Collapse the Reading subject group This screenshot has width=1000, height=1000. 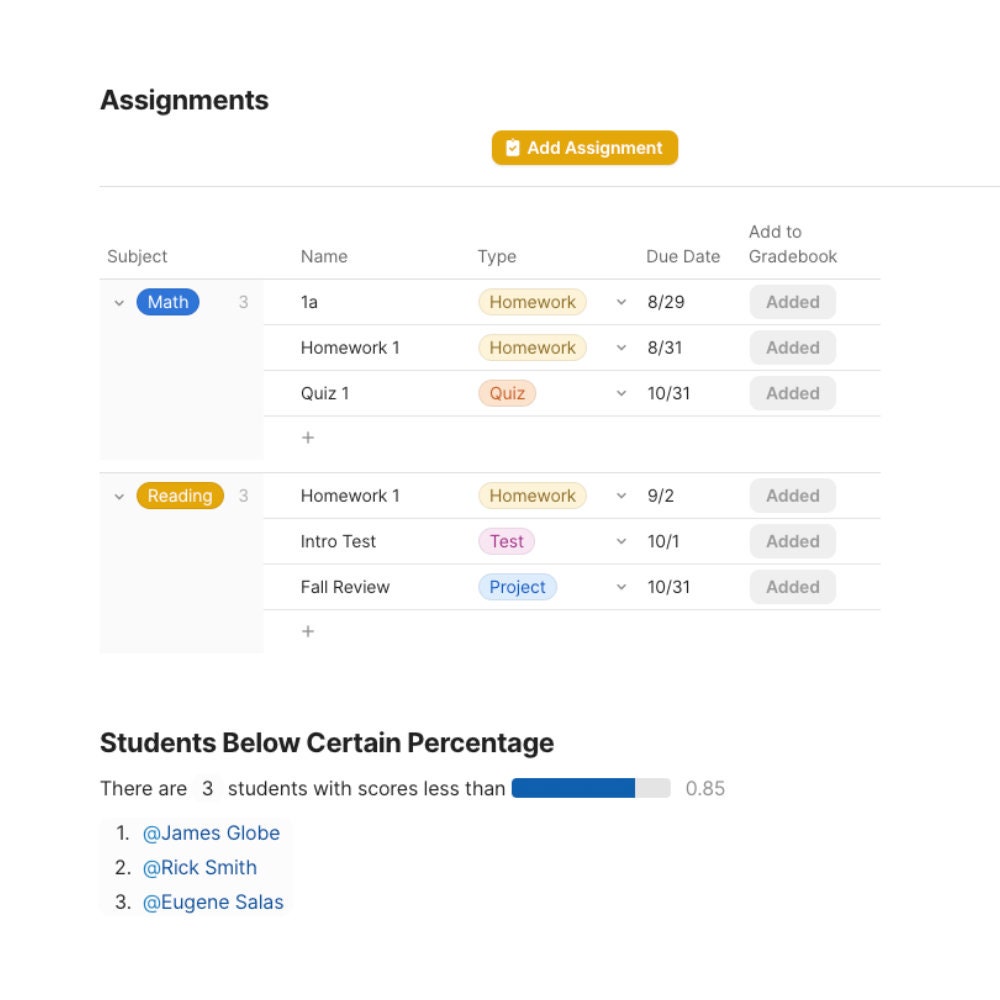120,496
